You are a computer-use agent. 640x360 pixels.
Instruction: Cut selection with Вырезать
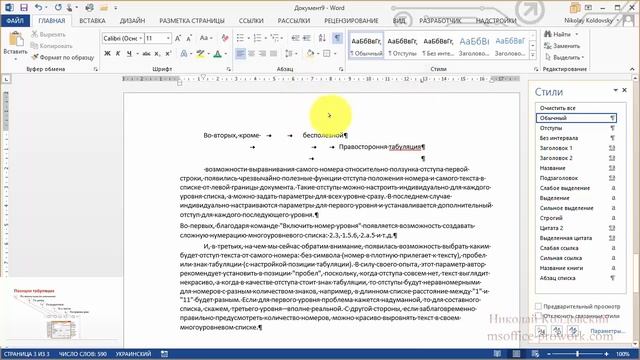(48, 34)
